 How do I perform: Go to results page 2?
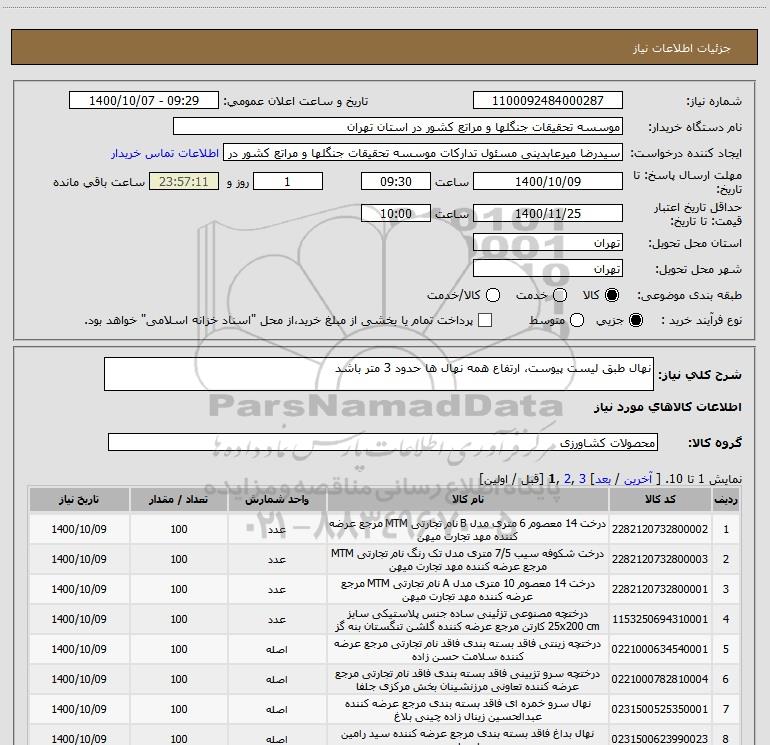pyautogui.click(x=568, y=479)
